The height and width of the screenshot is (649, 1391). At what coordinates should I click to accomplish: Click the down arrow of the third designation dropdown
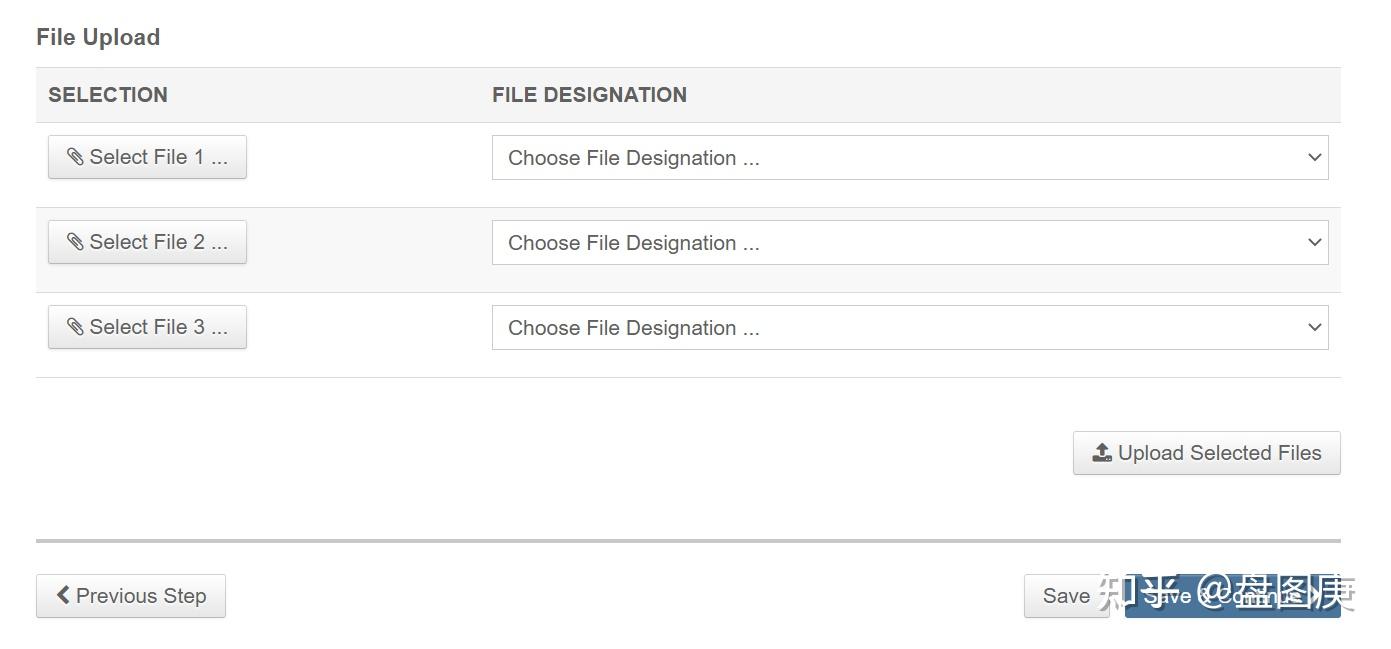pyautogui.click(x=1314, y=327)
